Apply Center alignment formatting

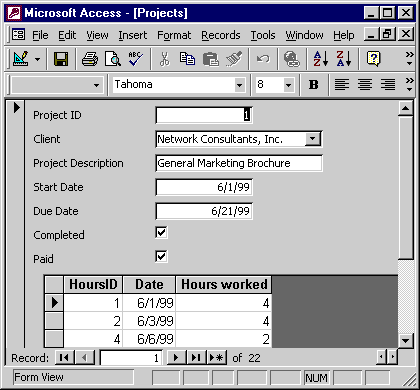pos(365,85)
